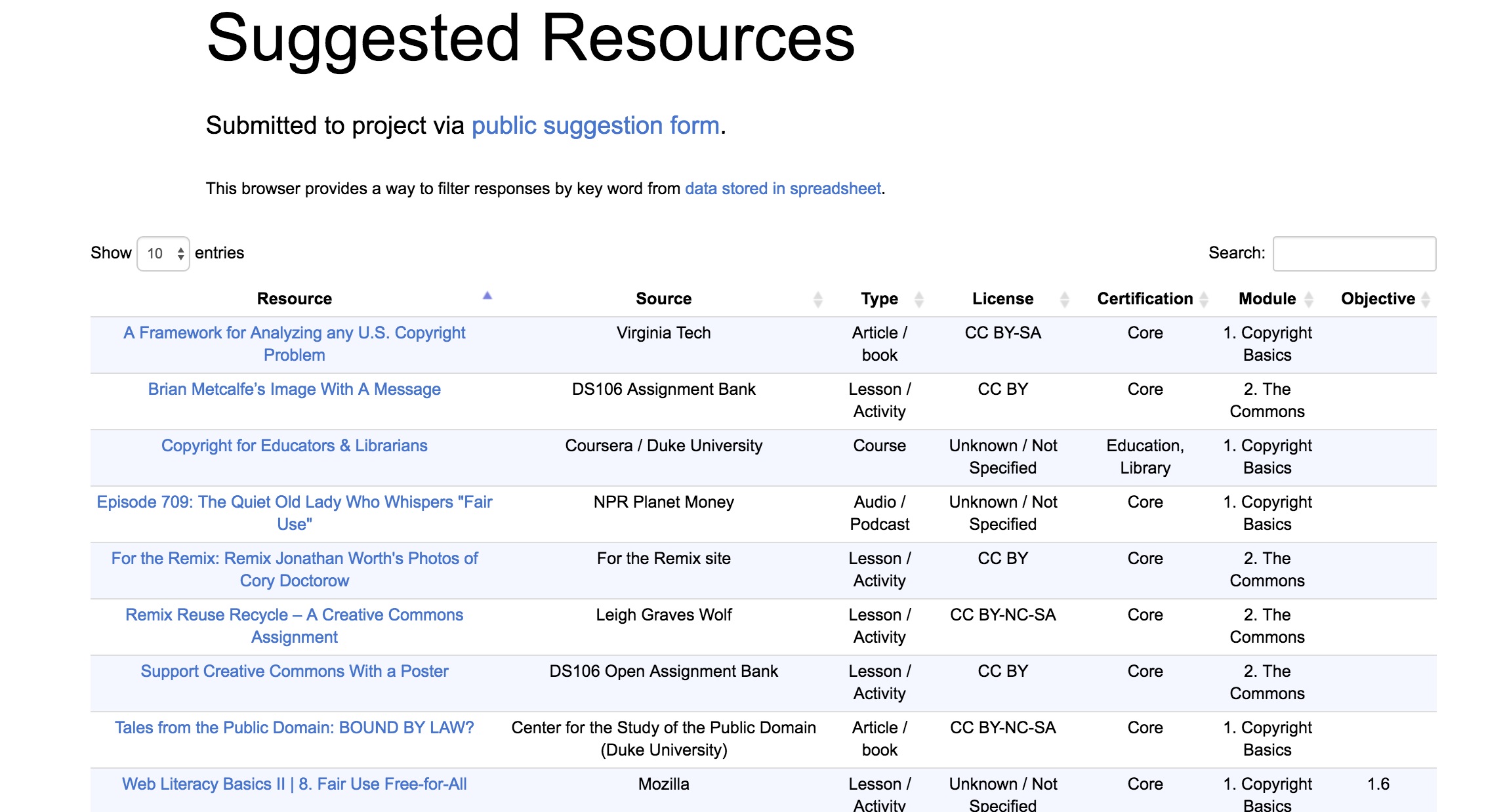Open the public suggestion form link
The image size is (1505, 812).
click(x=595, y=125)
